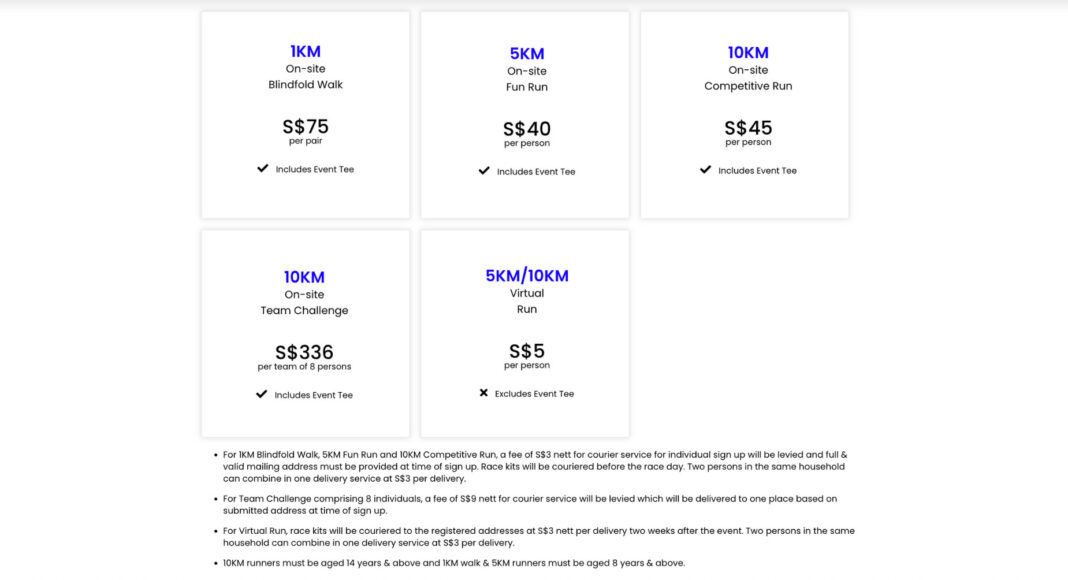Click the age requirement bullet note
Screen dimensions: 1068x580
pyautogui.click(x=454, y=563)
